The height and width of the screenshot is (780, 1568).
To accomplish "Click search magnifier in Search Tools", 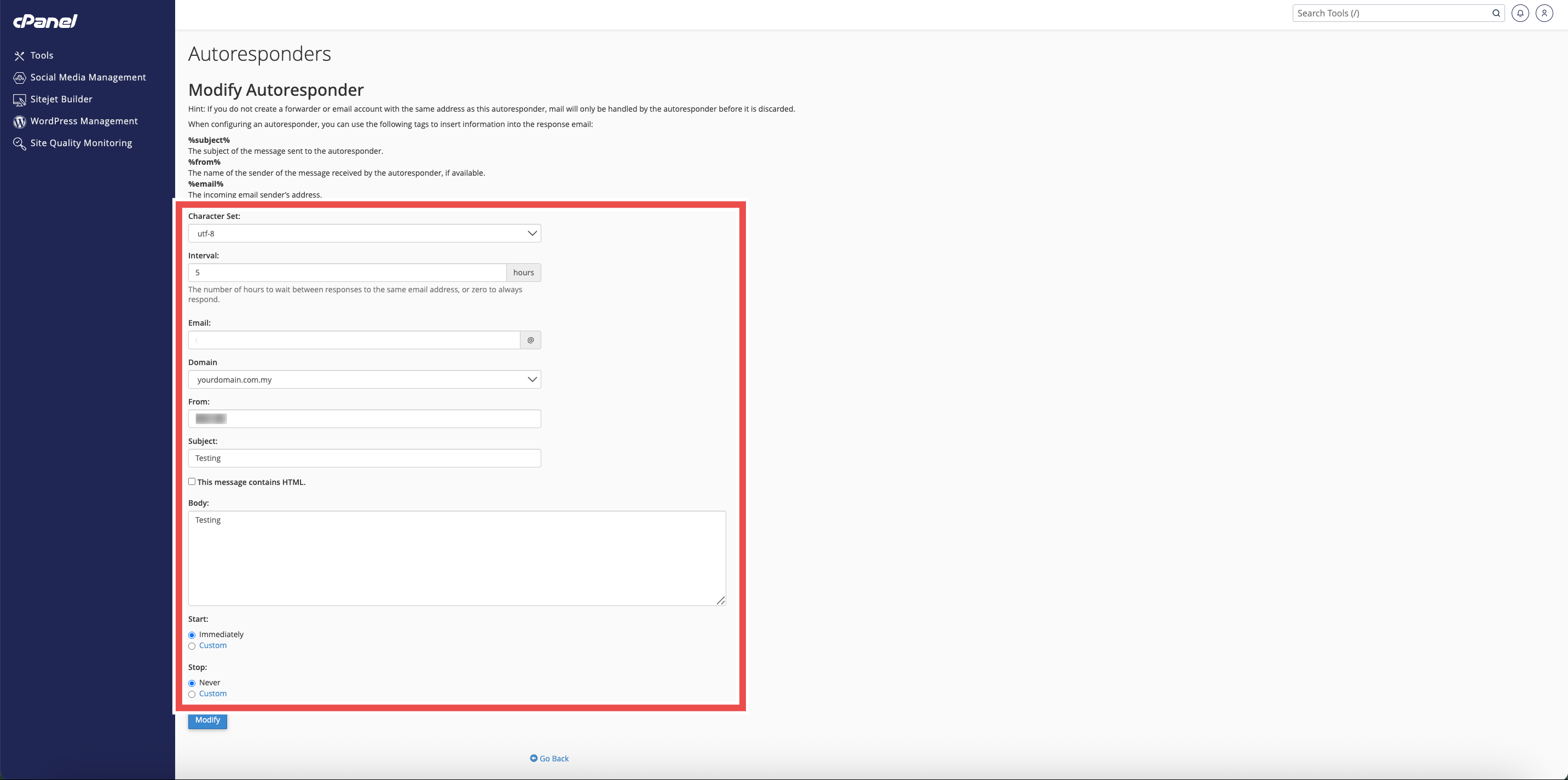I will [1496, 13].
